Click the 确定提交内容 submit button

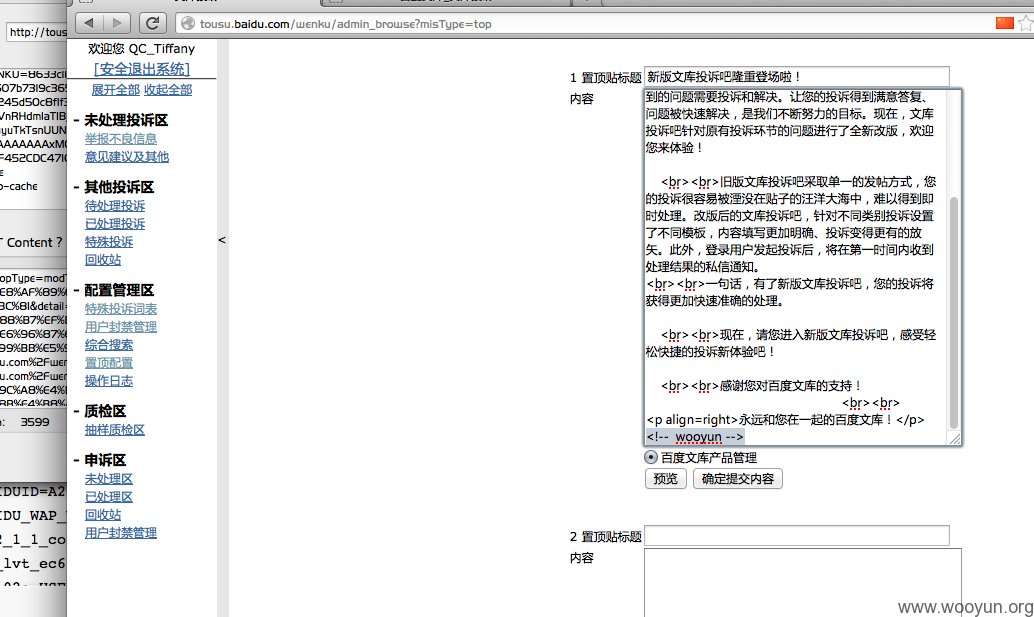[738, 479]
